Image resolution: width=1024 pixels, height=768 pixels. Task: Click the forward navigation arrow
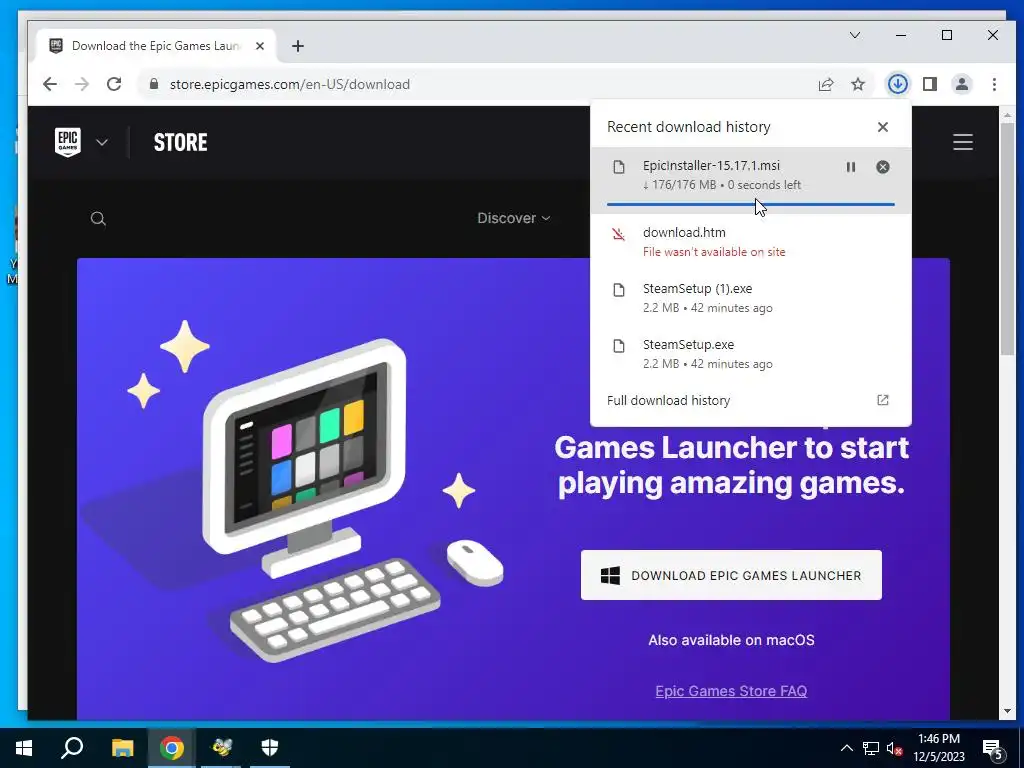tap(82, 84)
